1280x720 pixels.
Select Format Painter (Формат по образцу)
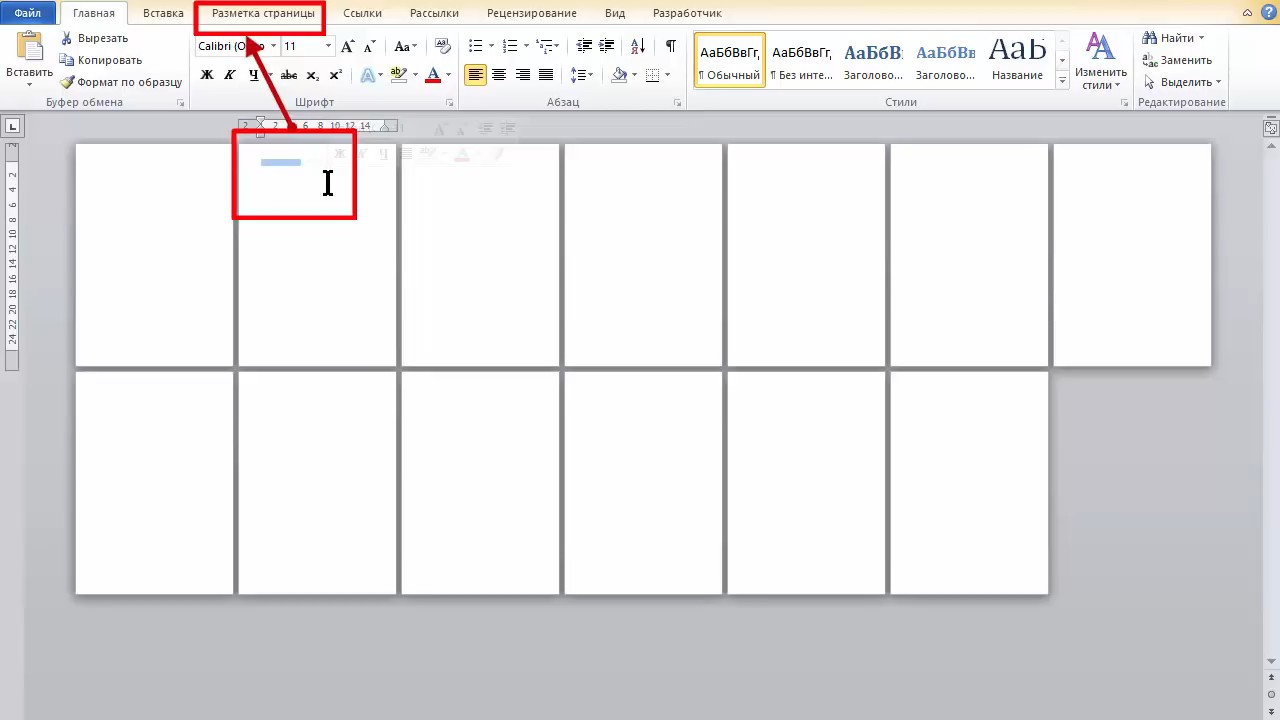tap(121, 82)
